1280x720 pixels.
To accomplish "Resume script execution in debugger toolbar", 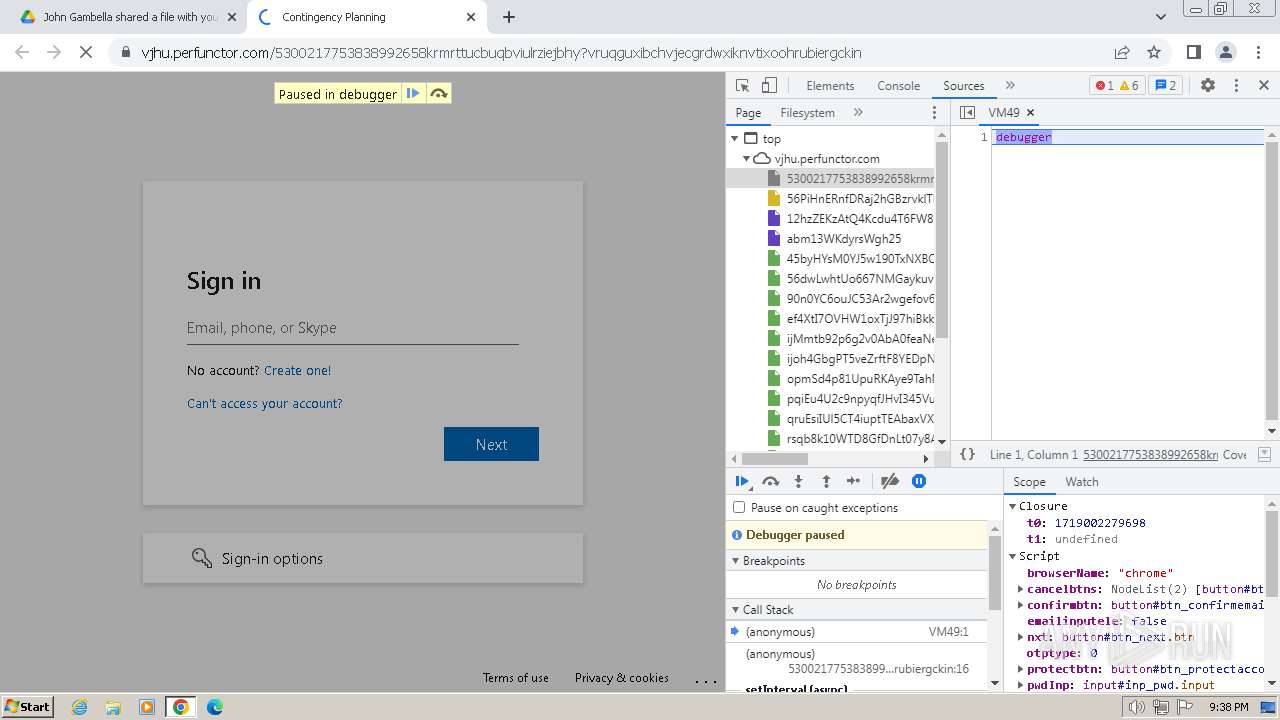I will pos(742,482).
